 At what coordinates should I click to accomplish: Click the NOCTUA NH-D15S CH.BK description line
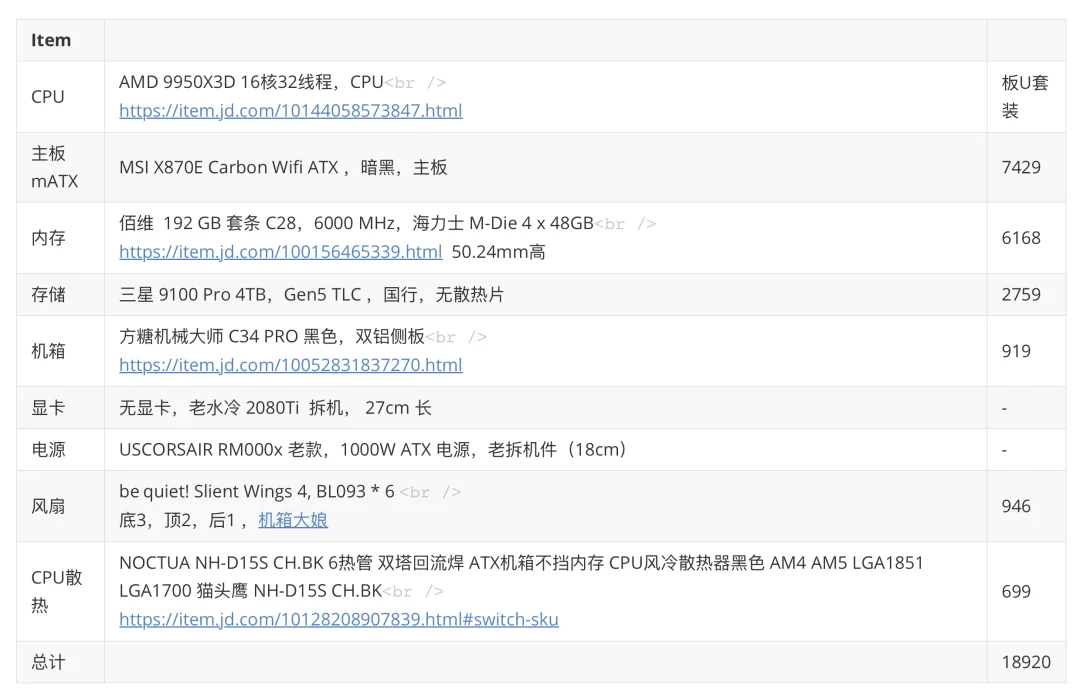click(521, 562)
